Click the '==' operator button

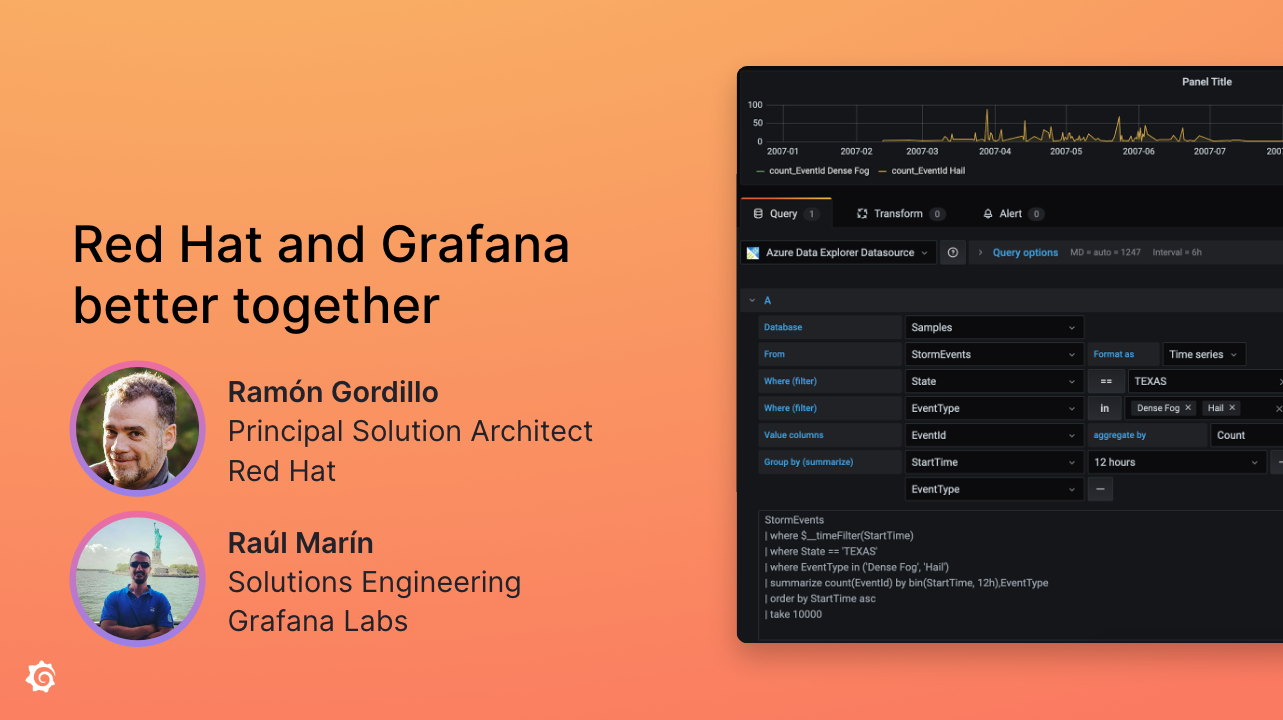1105,381
